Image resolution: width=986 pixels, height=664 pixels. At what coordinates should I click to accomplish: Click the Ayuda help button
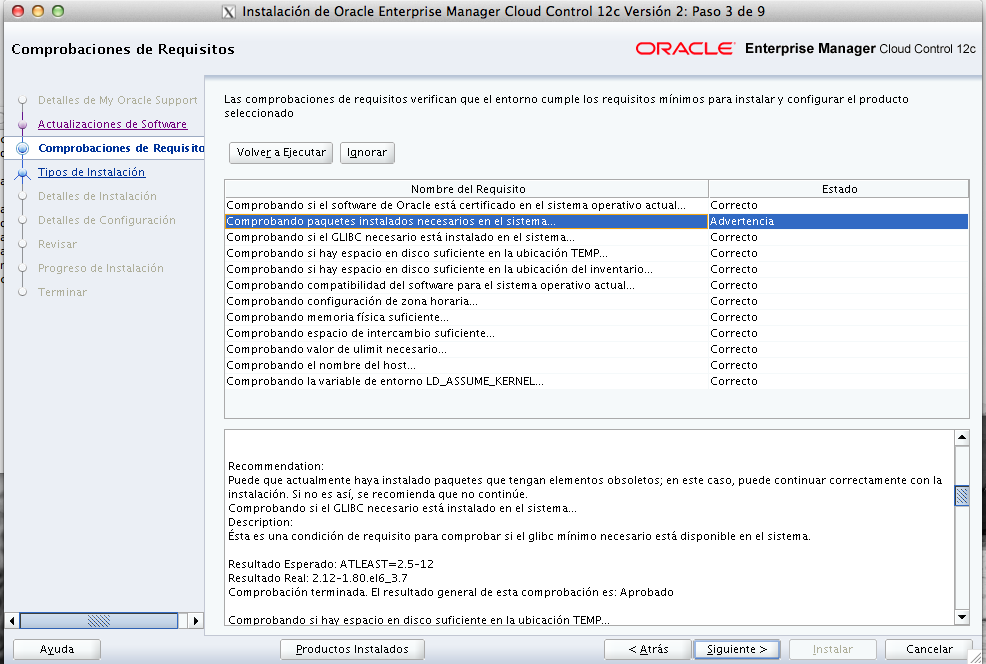[x=57, y=649]
